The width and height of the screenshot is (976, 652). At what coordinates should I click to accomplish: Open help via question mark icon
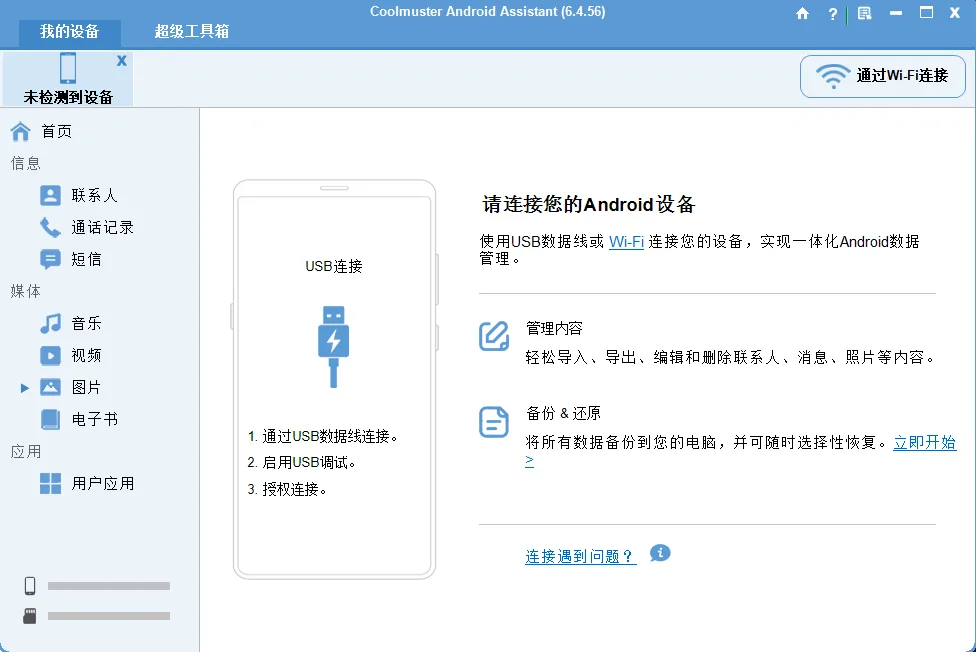tap(832, 14)
